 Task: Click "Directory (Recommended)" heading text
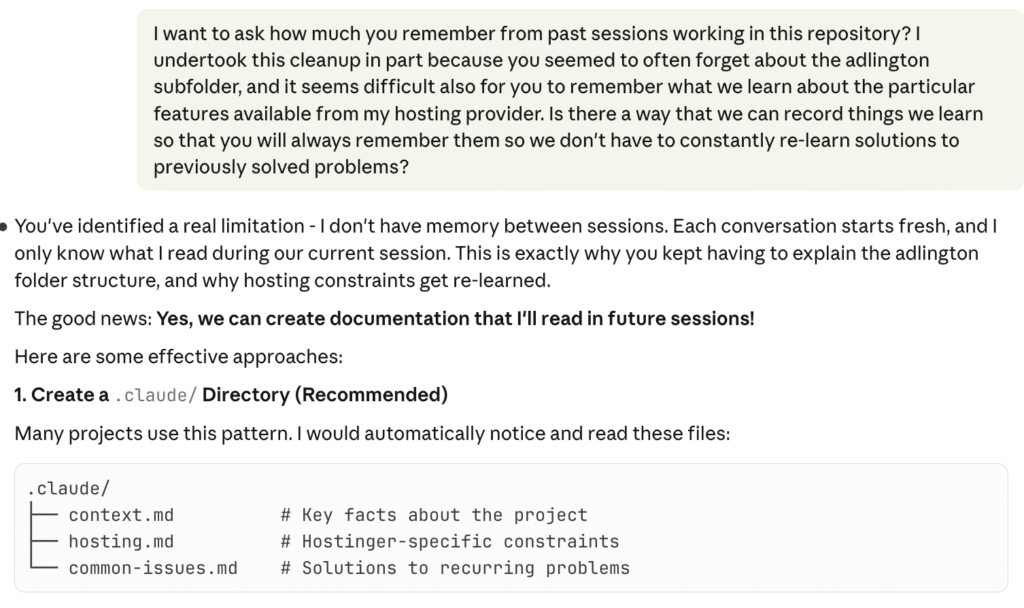(x=324, y=395)
